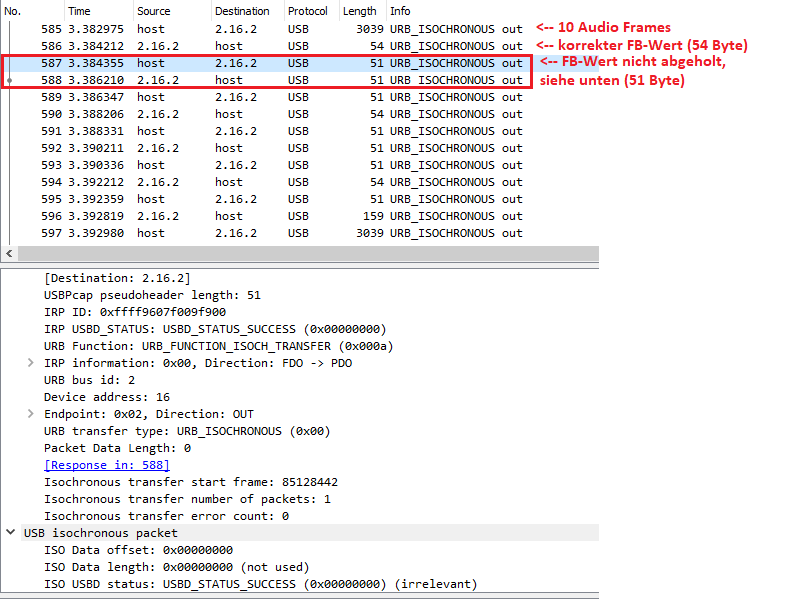Select ISO Data offset line
The height and width of the screenshot is (604, 787).
pos(139,550)
